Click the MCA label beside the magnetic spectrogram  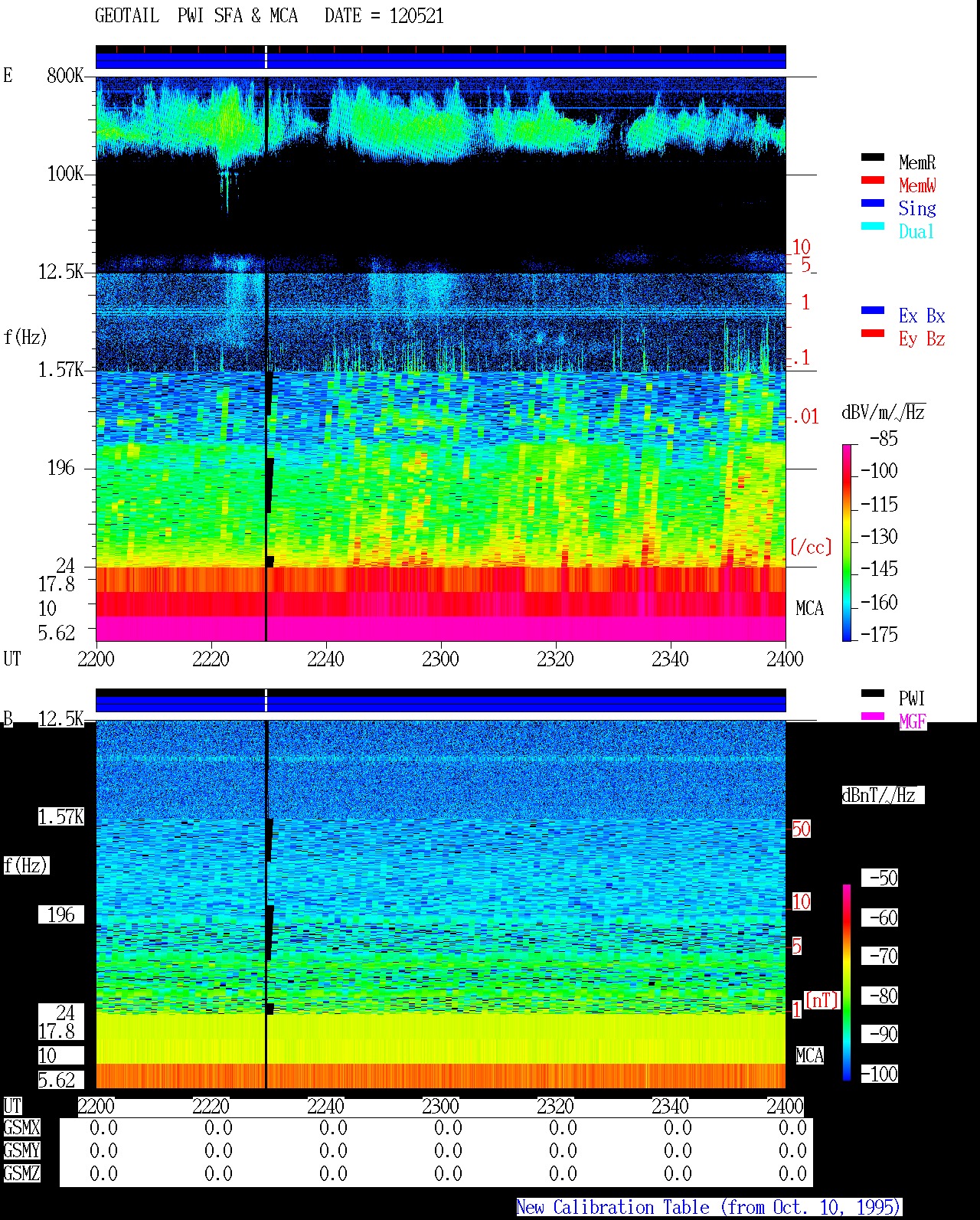[809, 1055]
